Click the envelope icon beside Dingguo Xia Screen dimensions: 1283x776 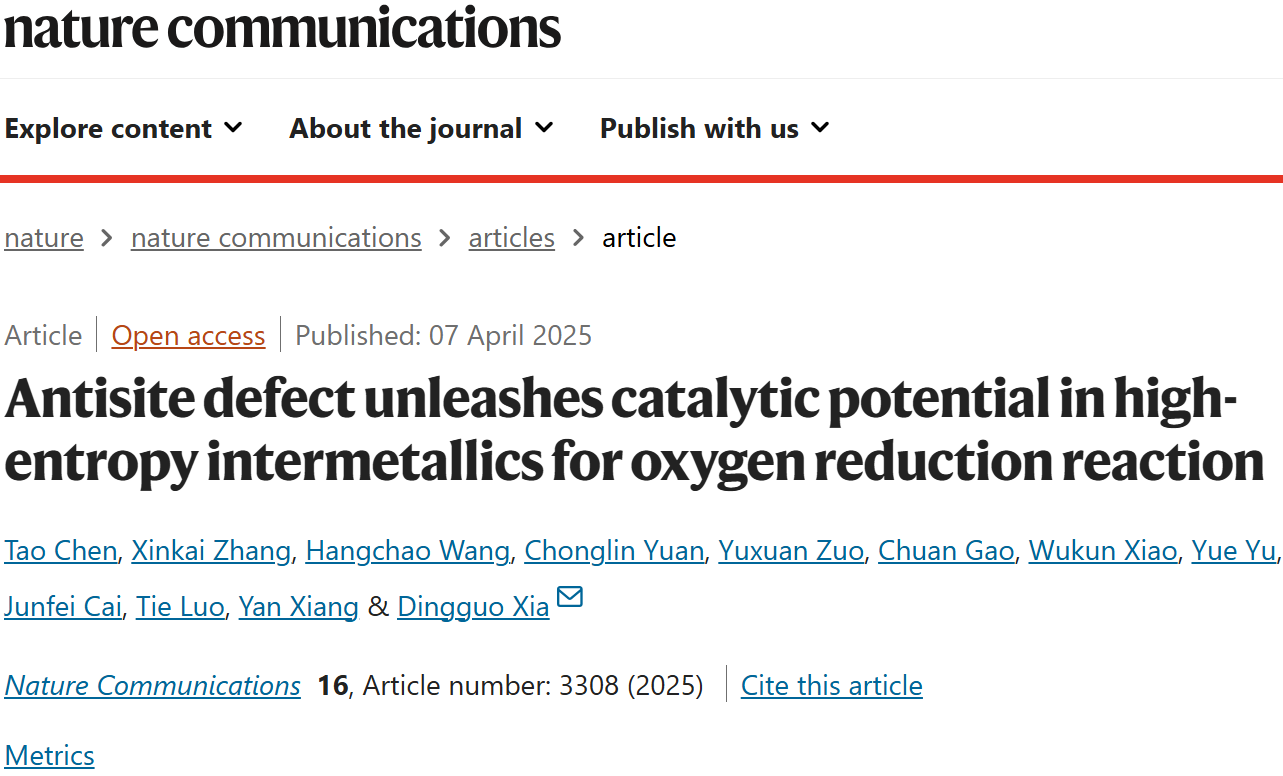(569, 598)
